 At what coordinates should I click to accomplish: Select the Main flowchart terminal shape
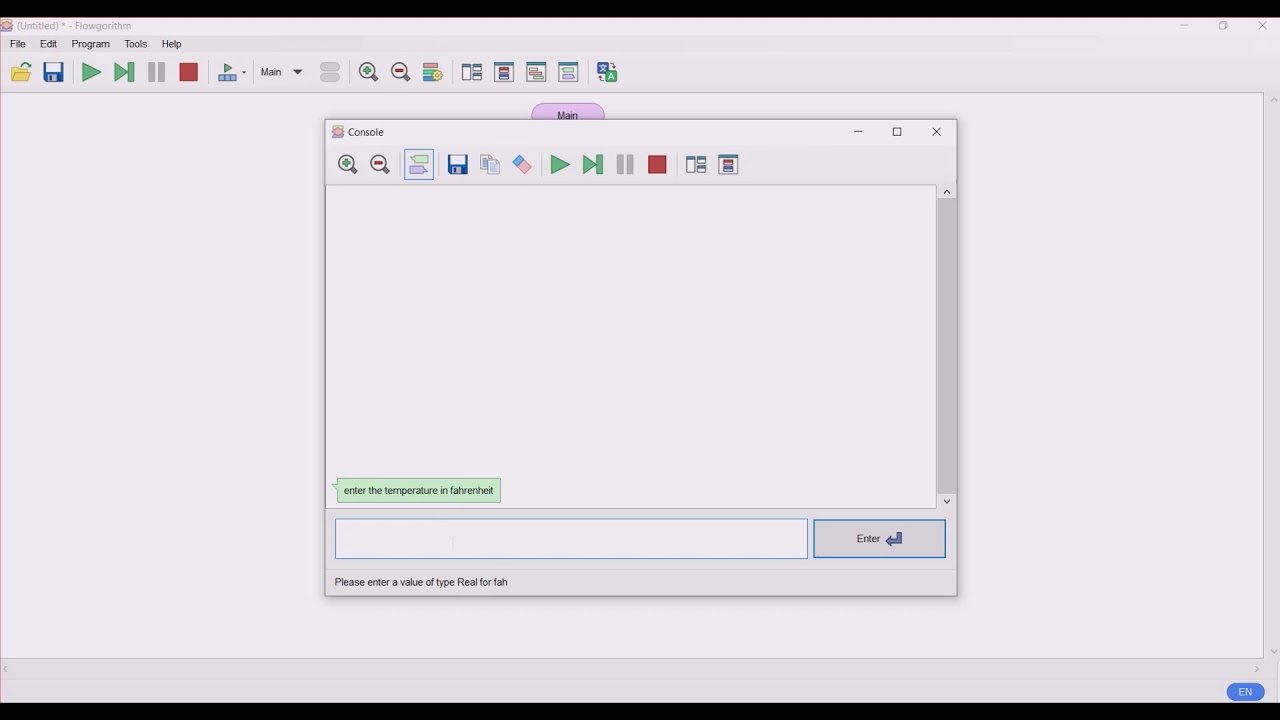[568, 112]
